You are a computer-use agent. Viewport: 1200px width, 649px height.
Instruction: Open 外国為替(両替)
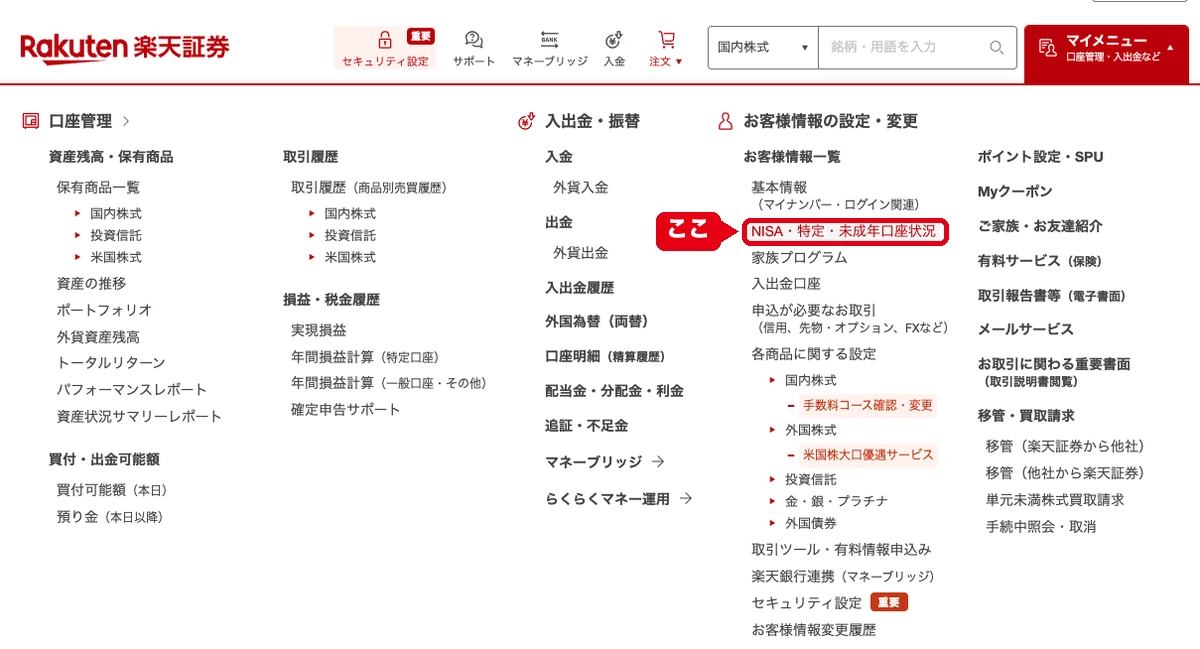(x=597, y=321)
